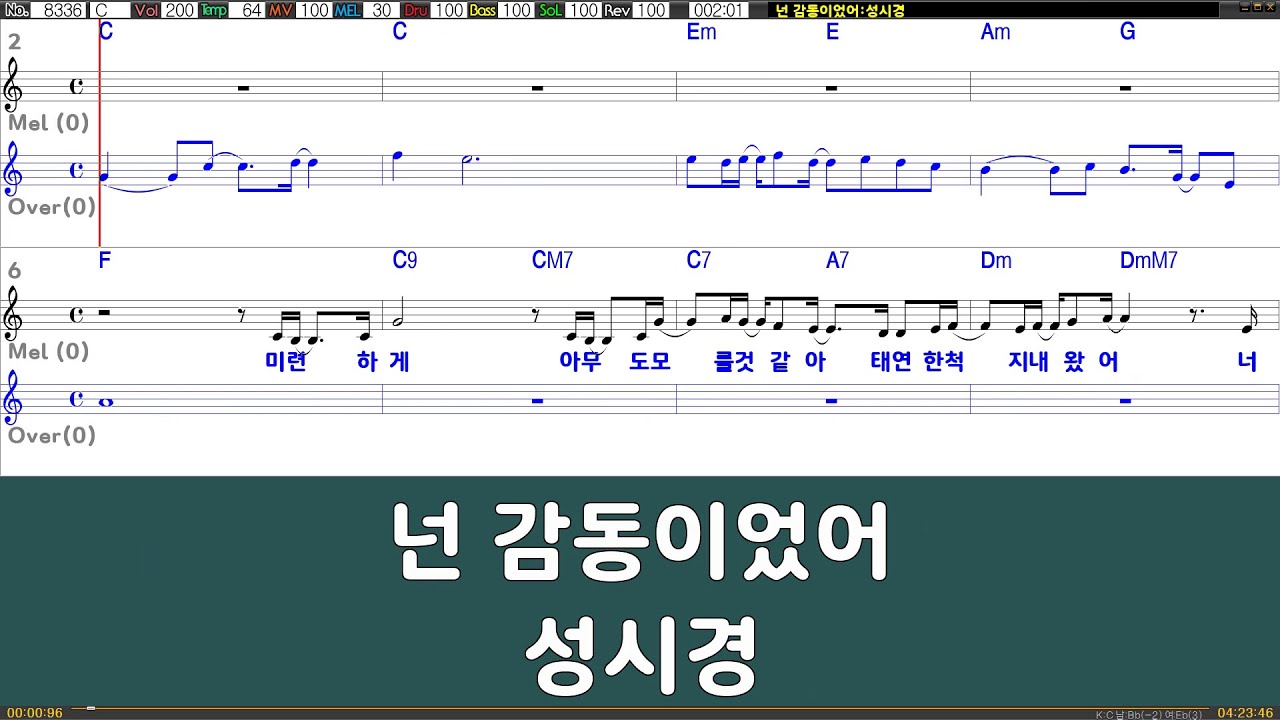
Task: Click the key value C field
Action: [x=109, y=10]
